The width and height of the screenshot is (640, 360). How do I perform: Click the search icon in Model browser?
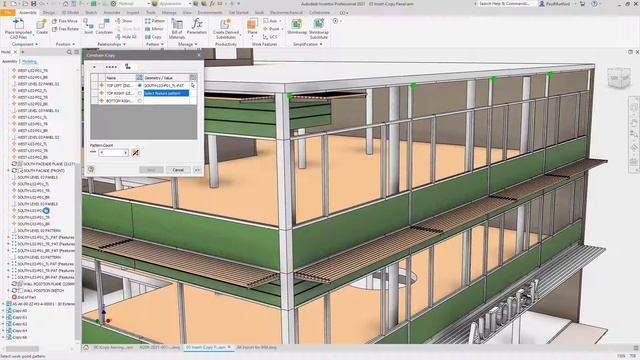[69, 52]
